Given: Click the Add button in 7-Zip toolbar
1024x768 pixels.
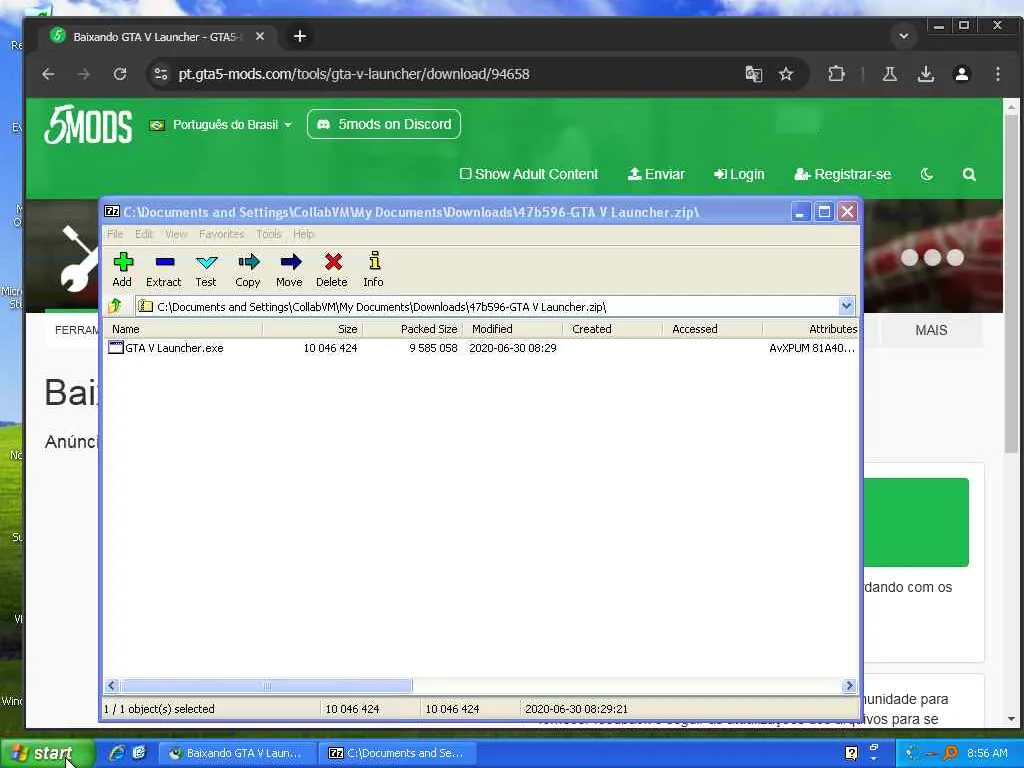Looking at the screenshot, I should click(122, 269).
